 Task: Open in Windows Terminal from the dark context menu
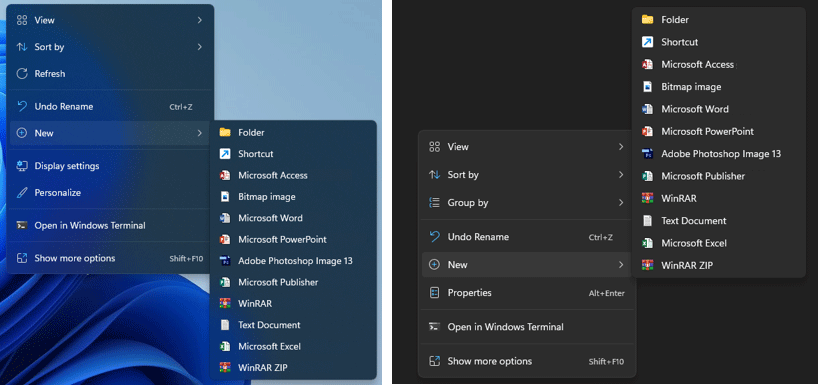(x=527, y=327)
